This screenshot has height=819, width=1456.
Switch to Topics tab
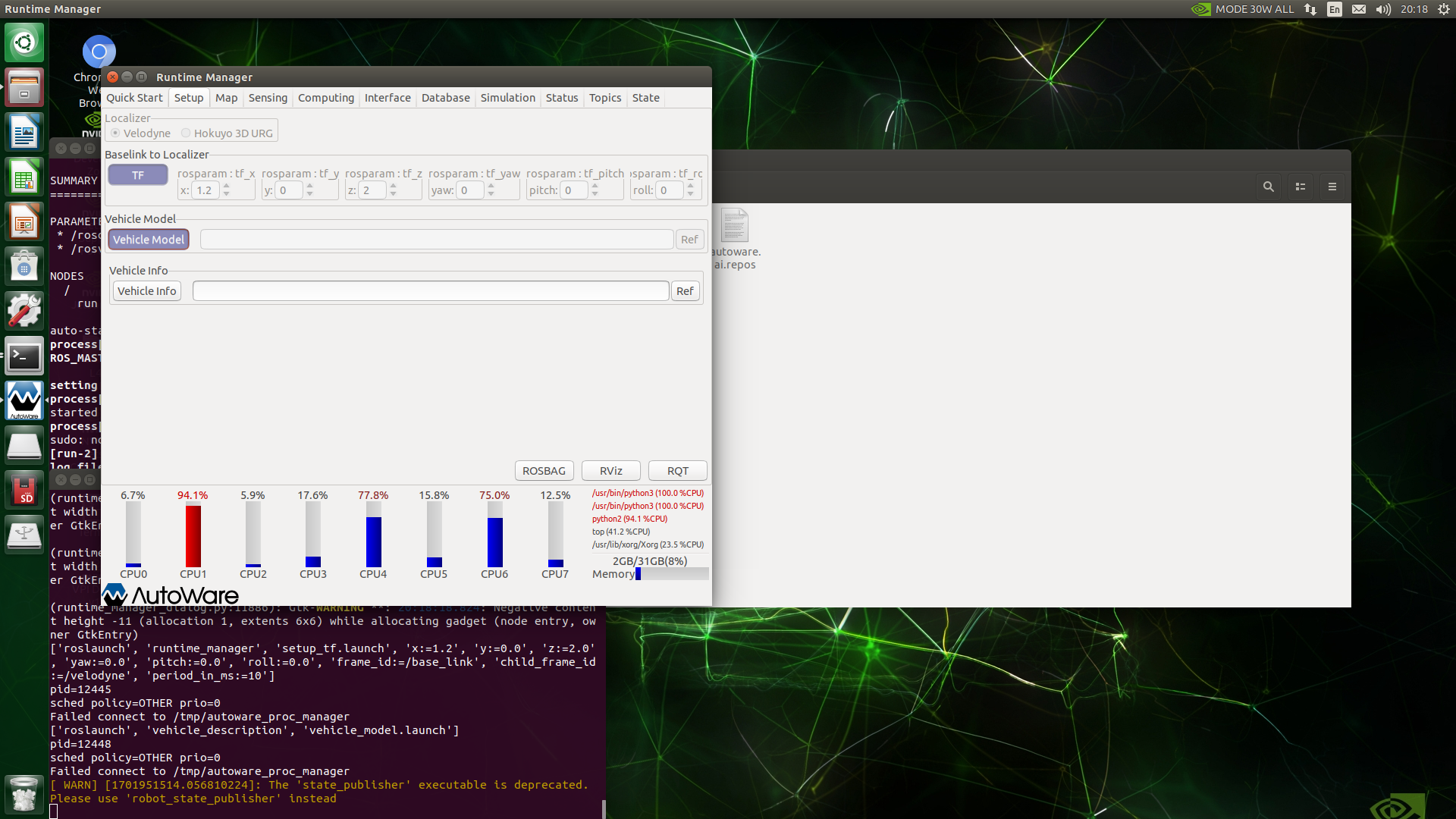pos(605,98)
